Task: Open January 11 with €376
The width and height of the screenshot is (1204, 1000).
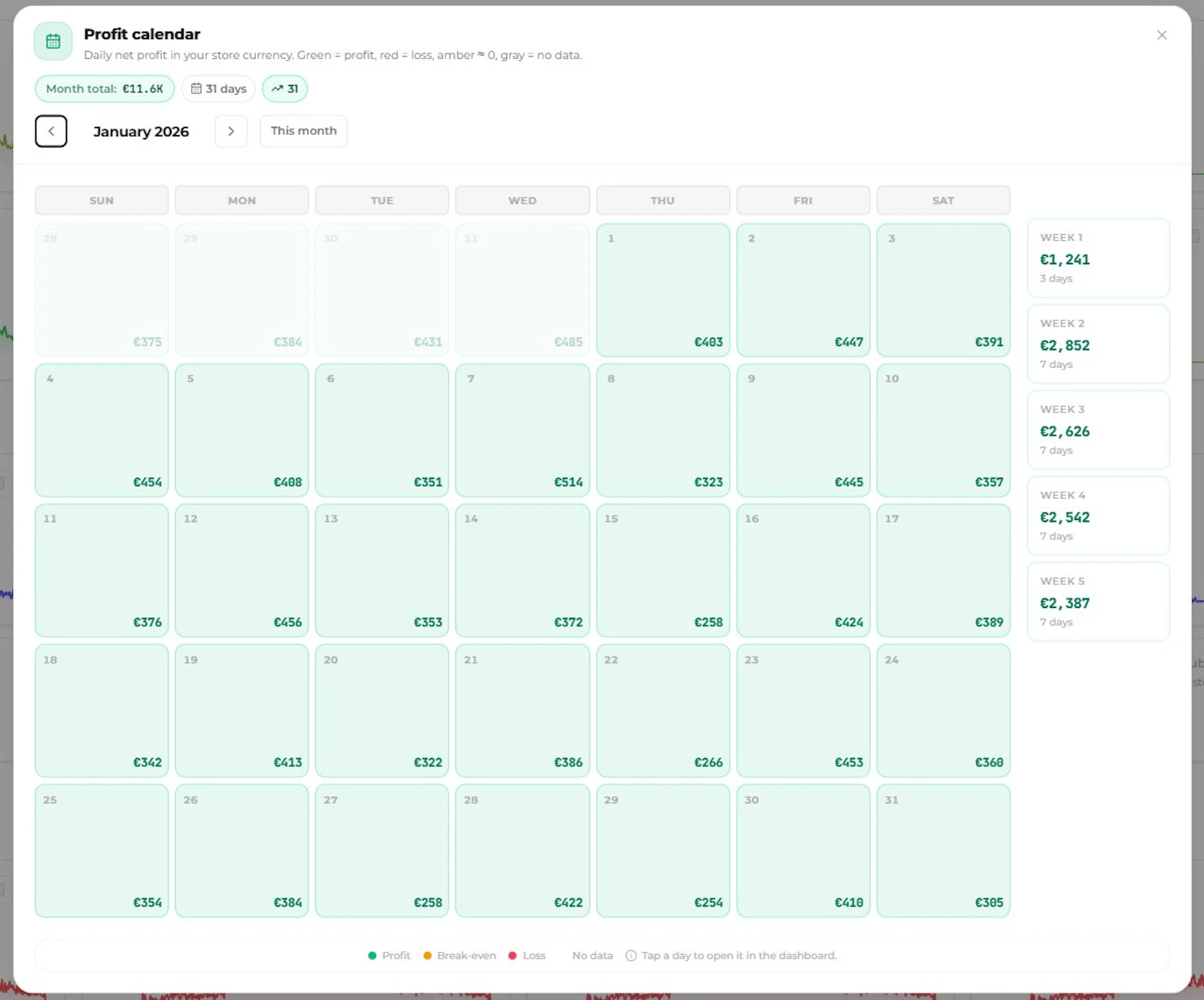Action: point(102,570)
